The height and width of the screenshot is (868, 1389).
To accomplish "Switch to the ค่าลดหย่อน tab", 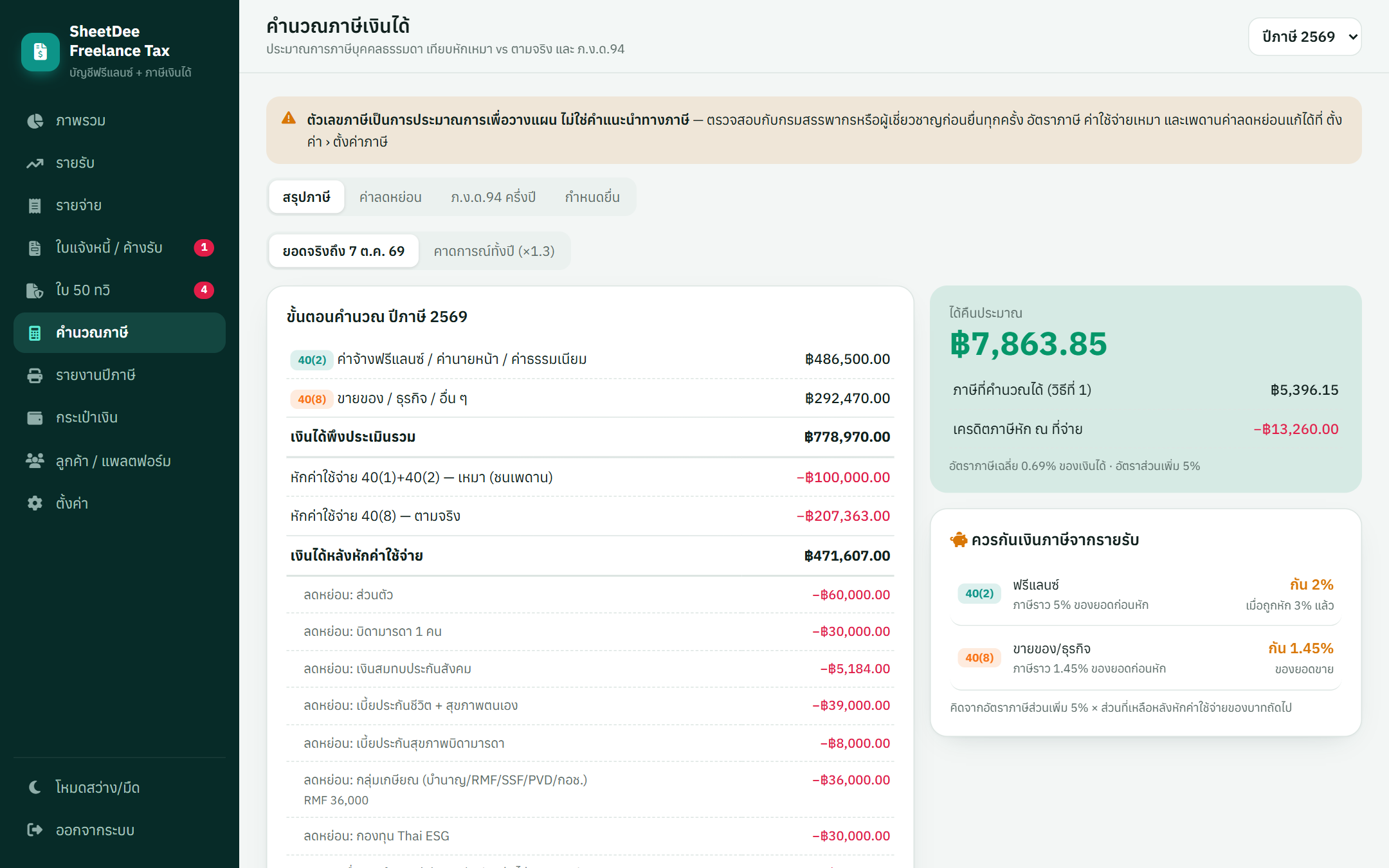I will 390,197.
